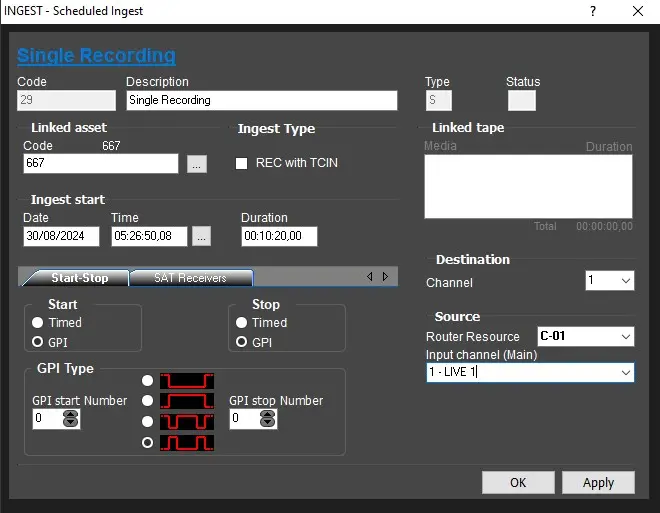
Task: Switch to the SAT Receivers tab
Action: tap(190, 277)
